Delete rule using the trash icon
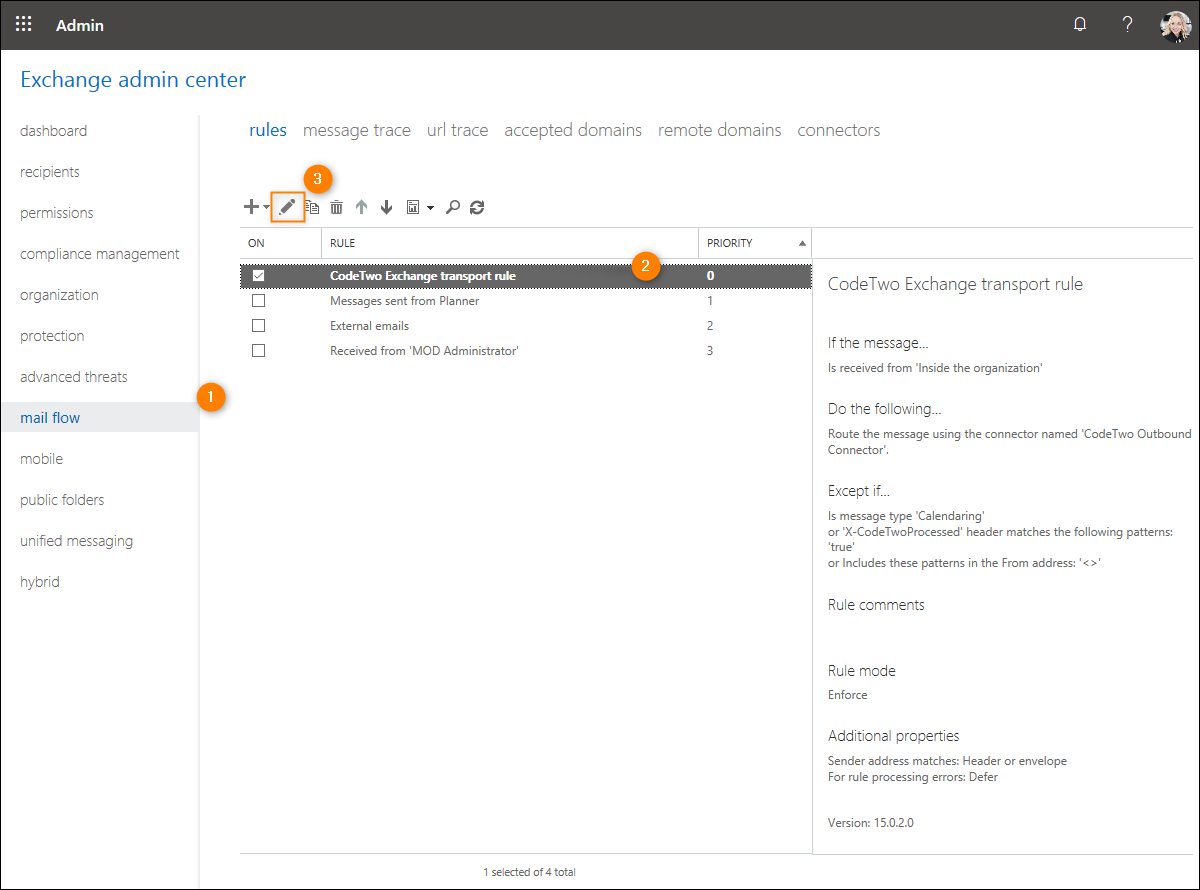This screenshot has height=890, width=1200. coord(337,207)
